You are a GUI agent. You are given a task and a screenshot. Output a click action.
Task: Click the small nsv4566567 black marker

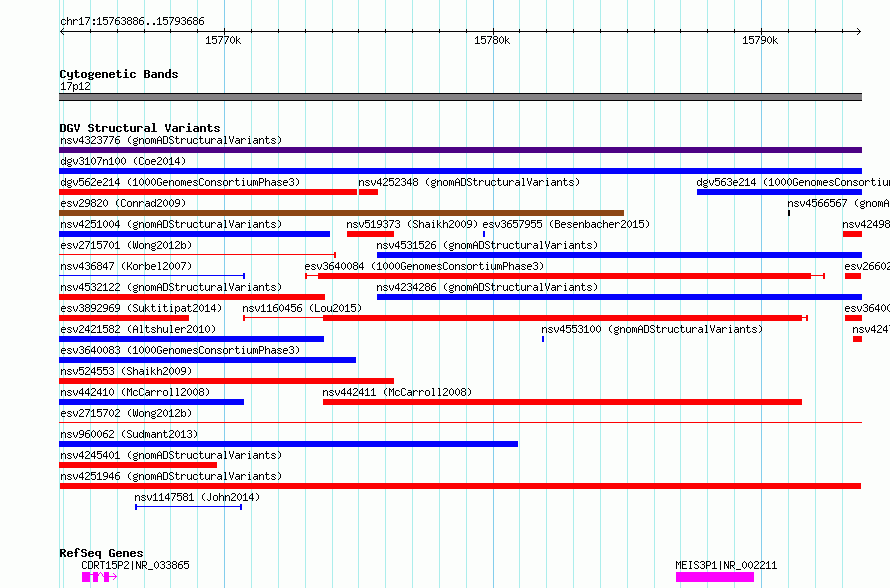coord(789,213)
